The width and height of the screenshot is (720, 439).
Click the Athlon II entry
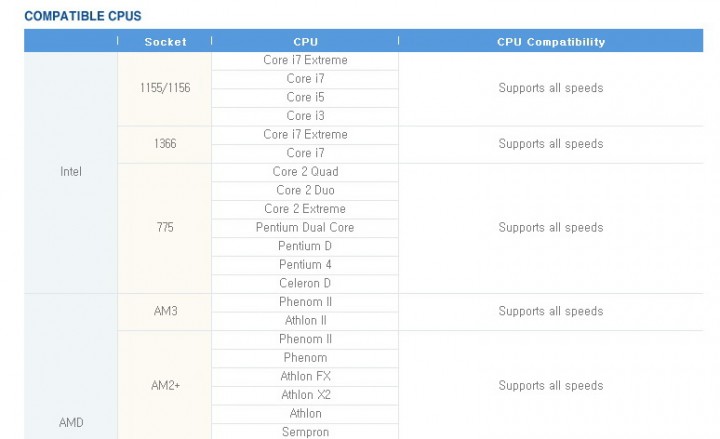305,321
